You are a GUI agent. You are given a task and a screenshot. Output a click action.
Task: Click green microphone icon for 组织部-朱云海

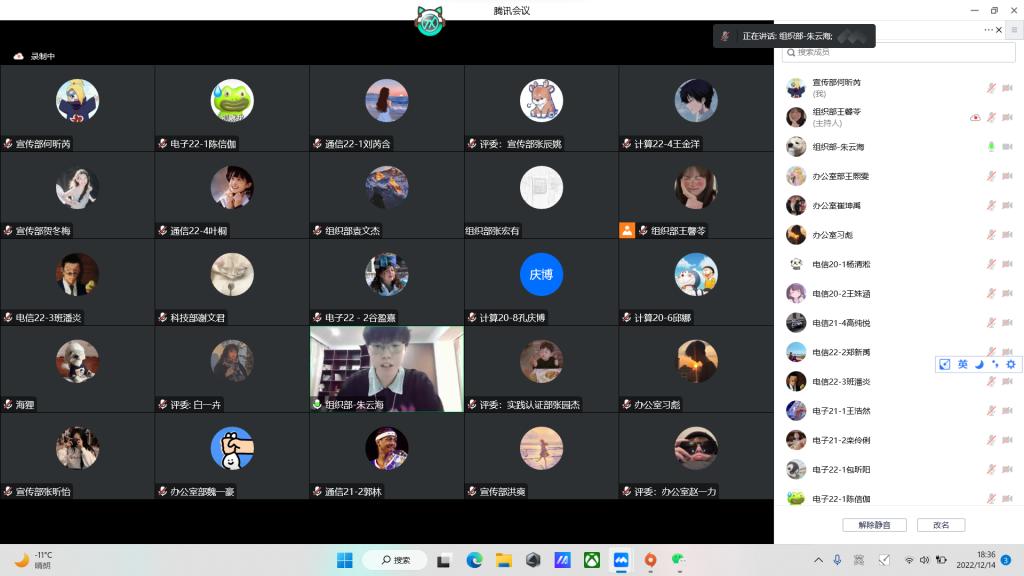pyautogui.click(x=991, y=147)
